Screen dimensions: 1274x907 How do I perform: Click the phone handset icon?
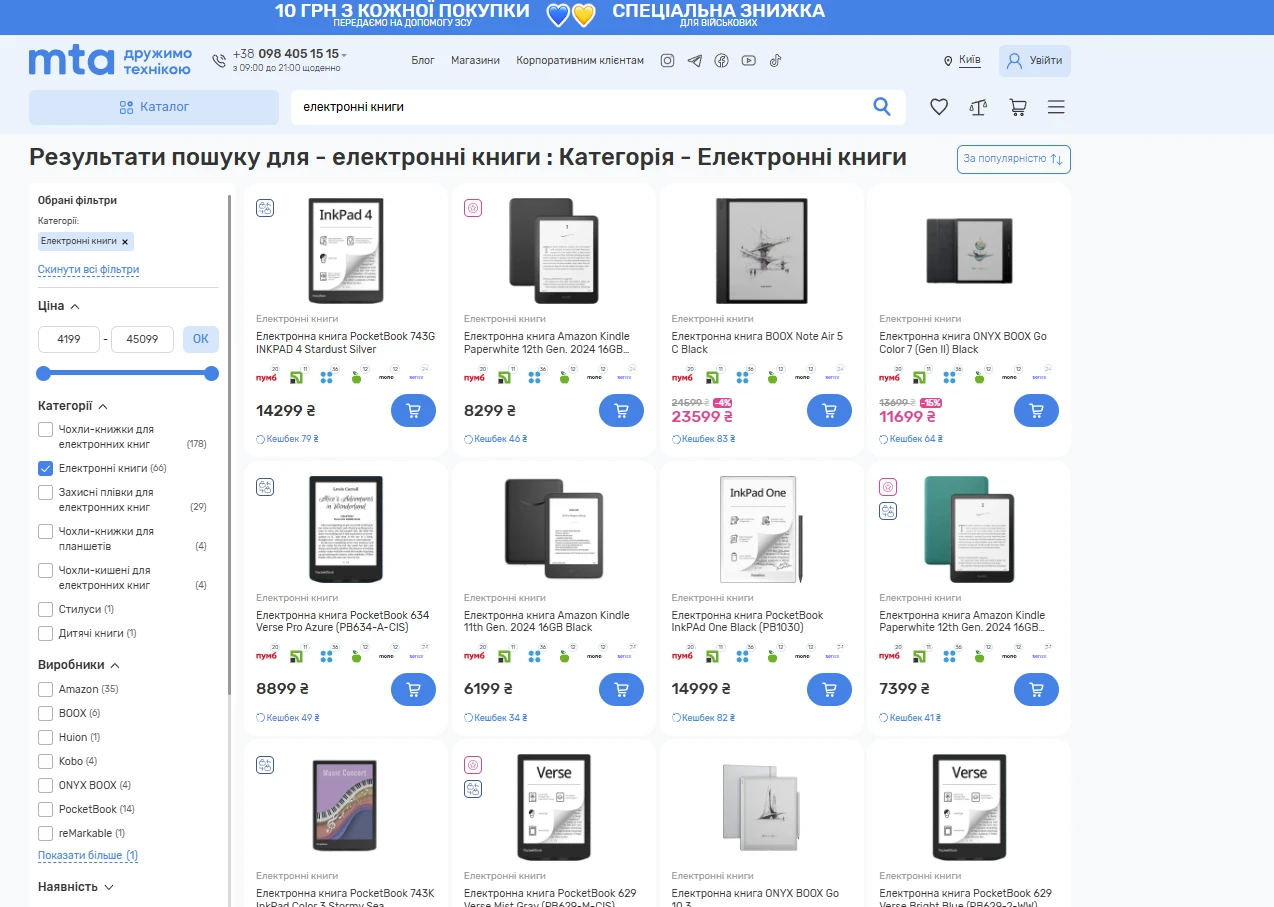coord(219,61)
